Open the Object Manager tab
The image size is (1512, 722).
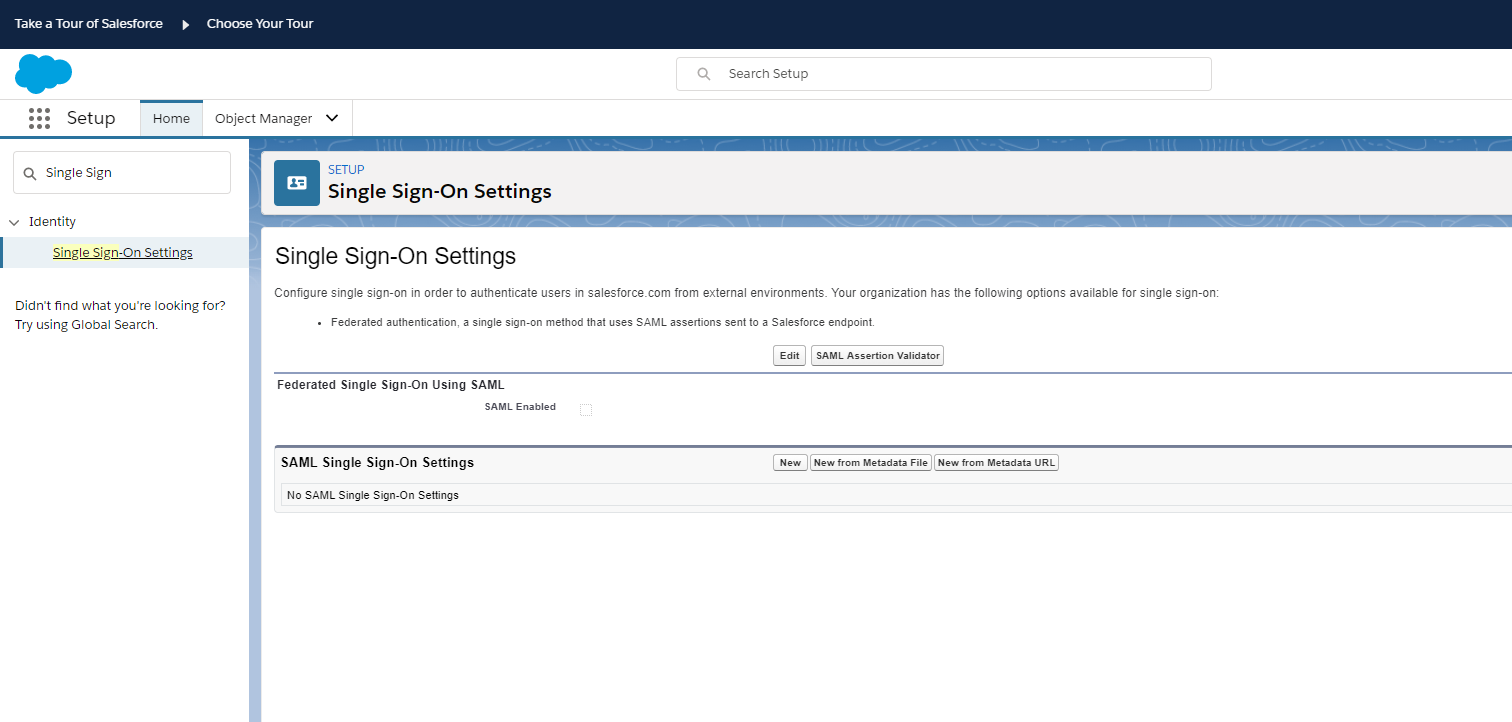pyautogui.click(x=263, y=118)
